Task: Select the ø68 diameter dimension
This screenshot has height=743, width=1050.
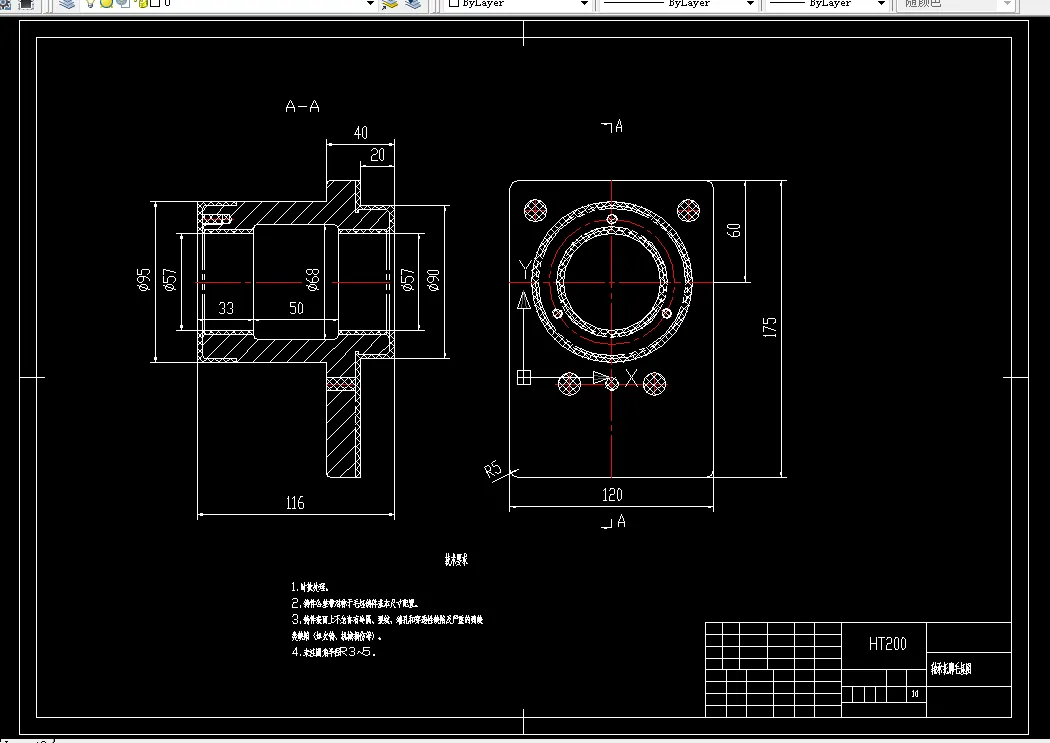Action: click(313, 280)
